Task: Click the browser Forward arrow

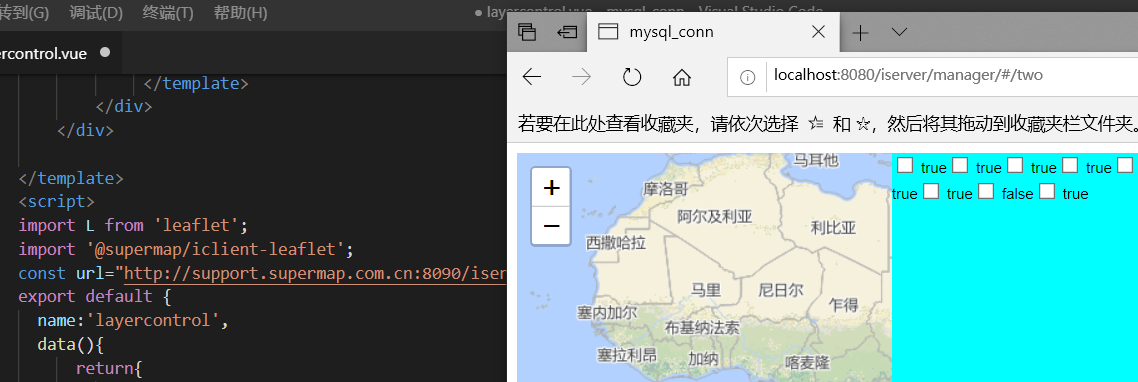Action: (x=581, y=77)
